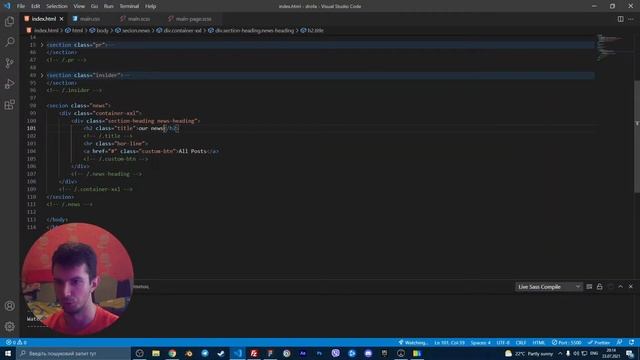Open the Help menu

pyautogui.click(x=150, y=6)
